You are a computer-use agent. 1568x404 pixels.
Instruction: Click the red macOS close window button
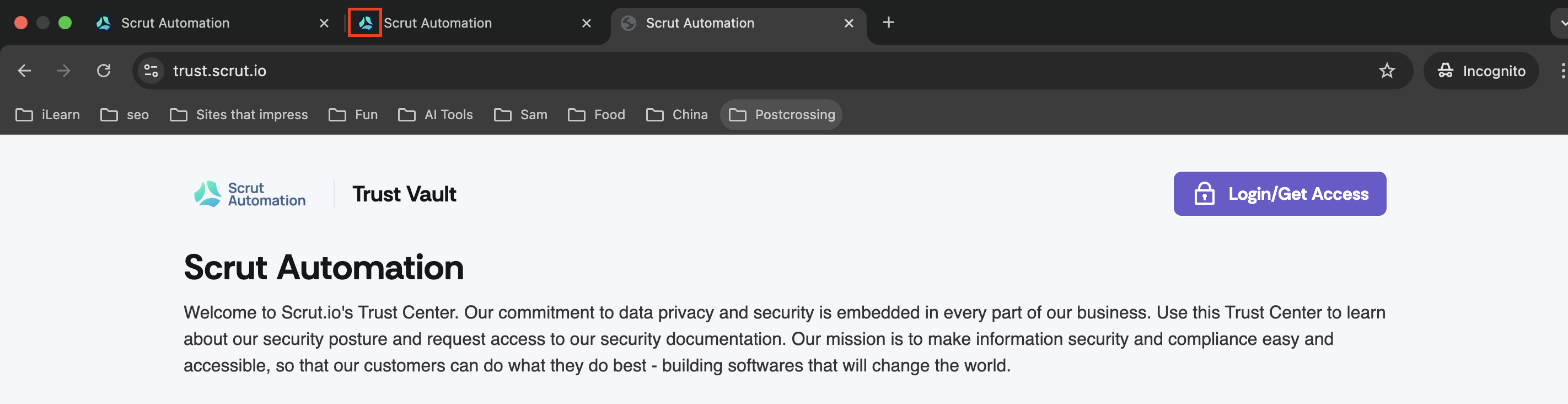point(21,23)
